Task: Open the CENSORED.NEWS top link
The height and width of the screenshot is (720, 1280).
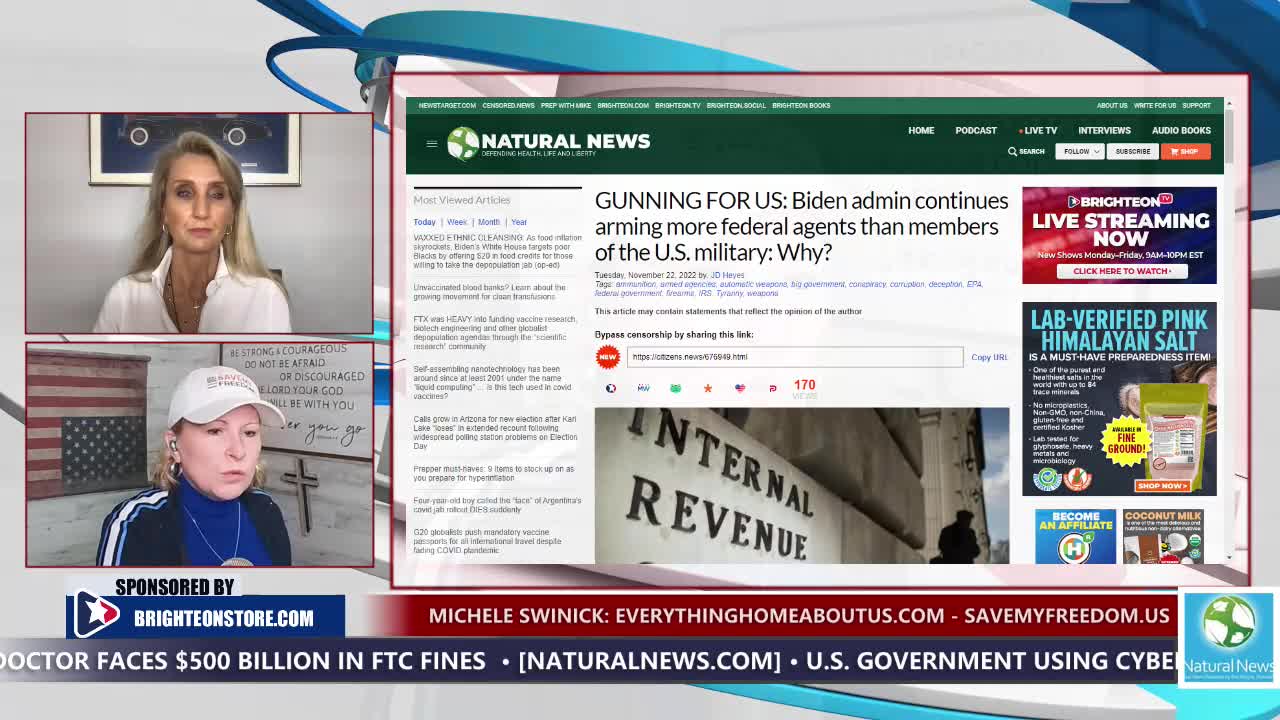Action: (508, 105)
